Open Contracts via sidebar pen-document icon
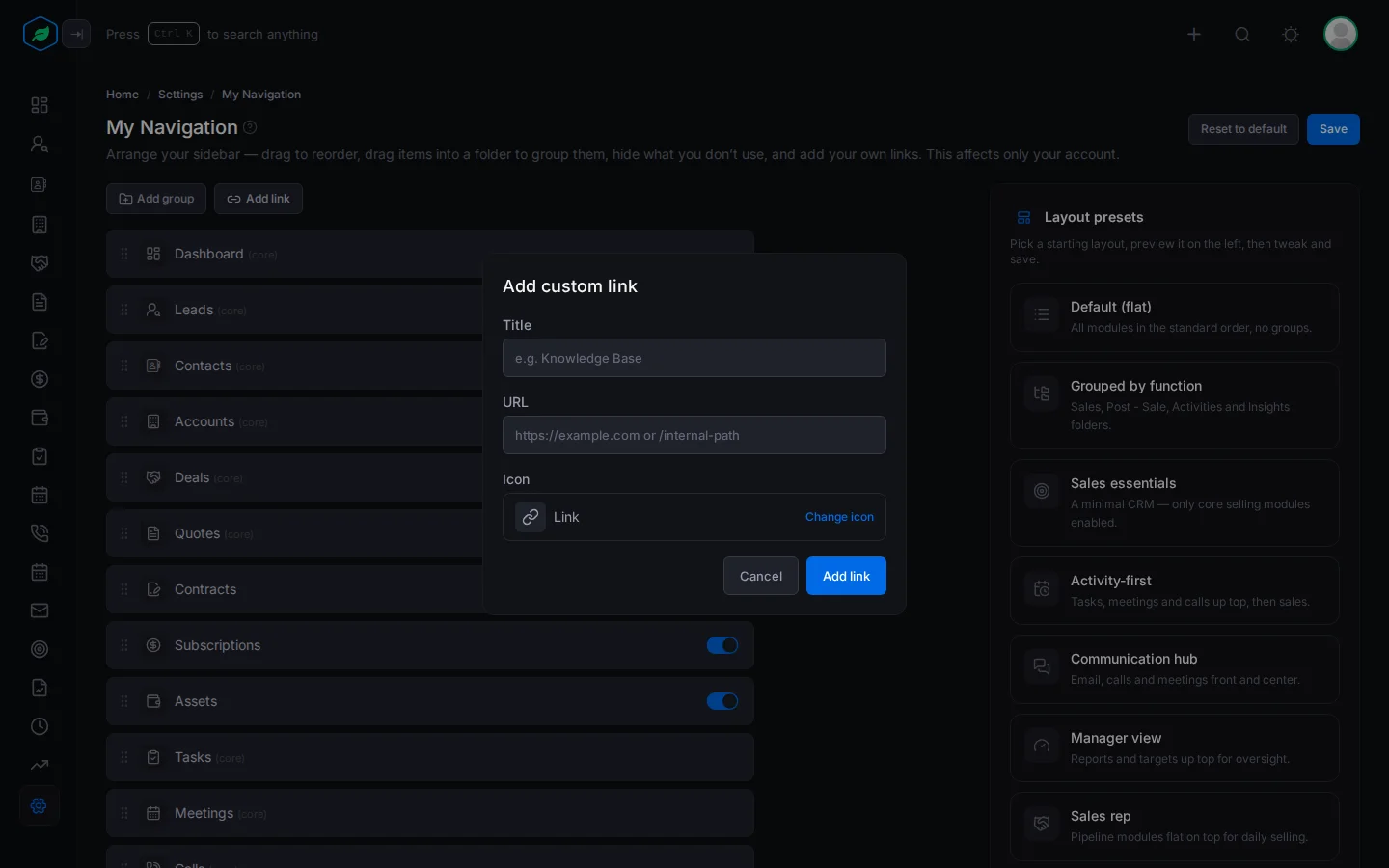1389x868 pixels. pos(40,340)
